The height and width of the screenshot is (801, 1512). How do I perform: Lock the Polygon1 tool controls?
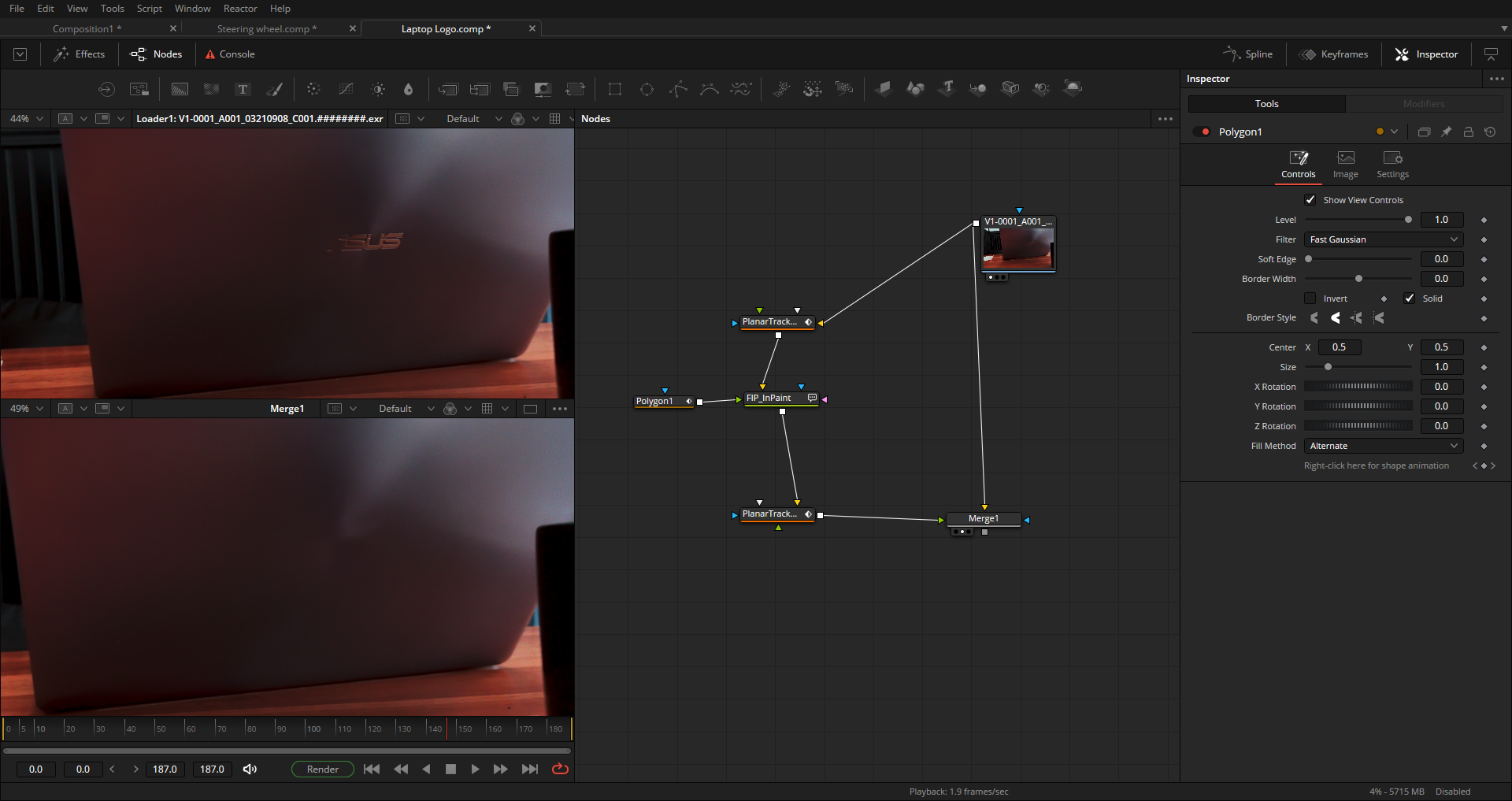click(1468, 132)
